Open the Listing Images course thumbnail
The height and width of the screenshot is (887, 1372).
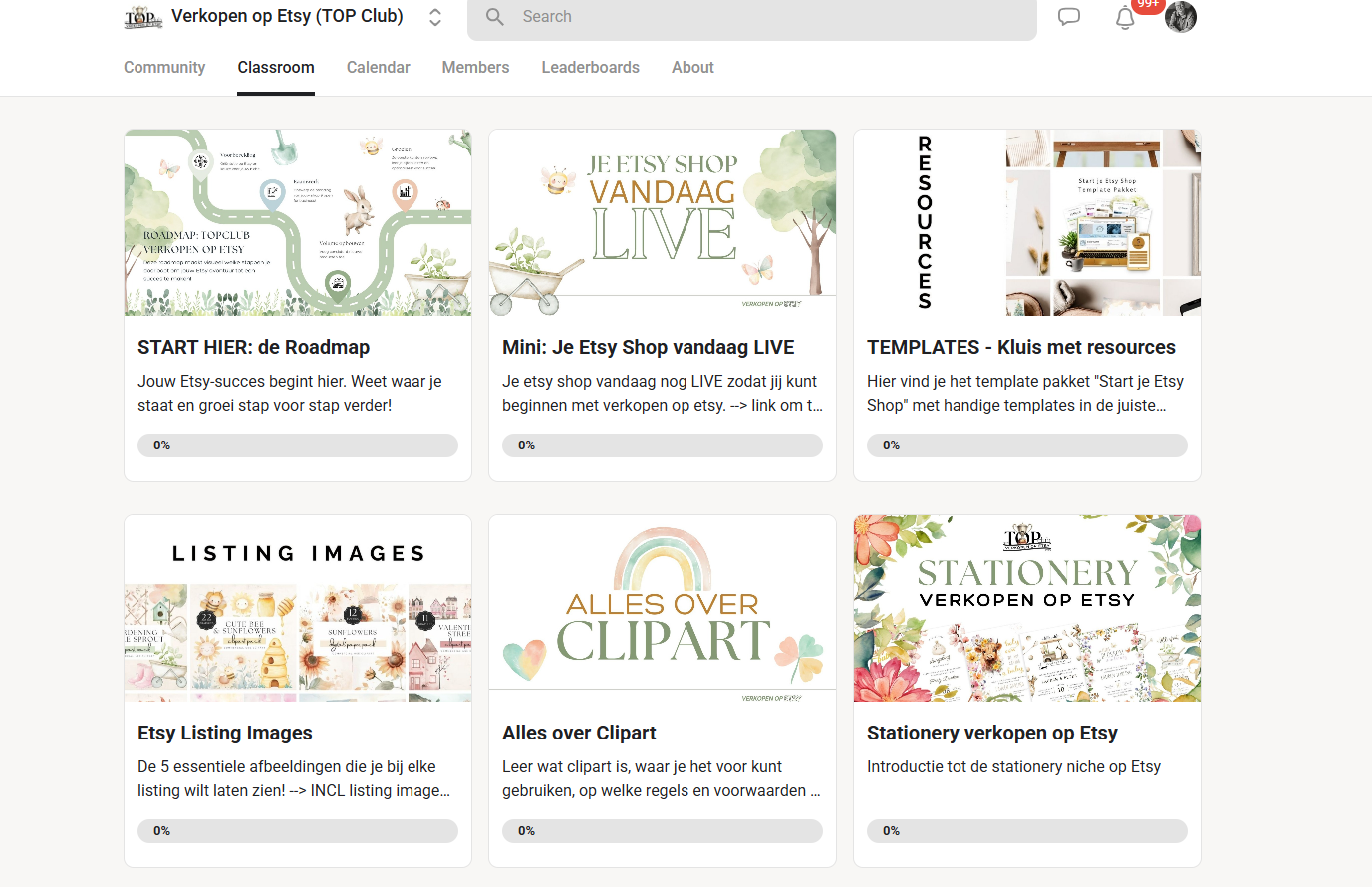click(298, 608)
